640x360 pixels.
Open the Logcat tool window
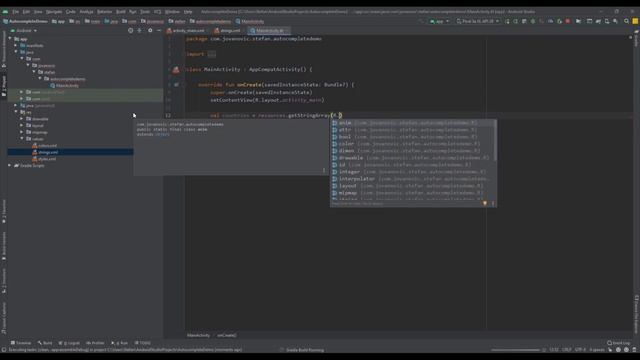point(69,343)
